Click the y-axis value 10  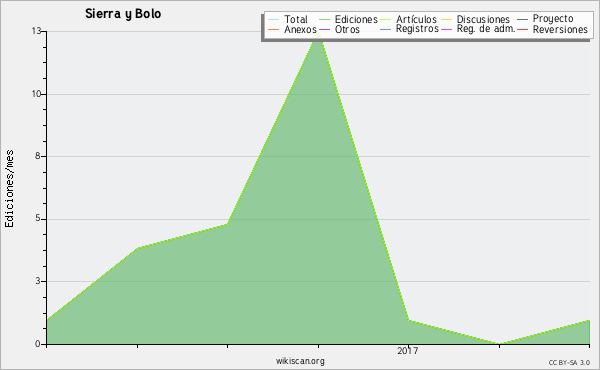point(36,94)
